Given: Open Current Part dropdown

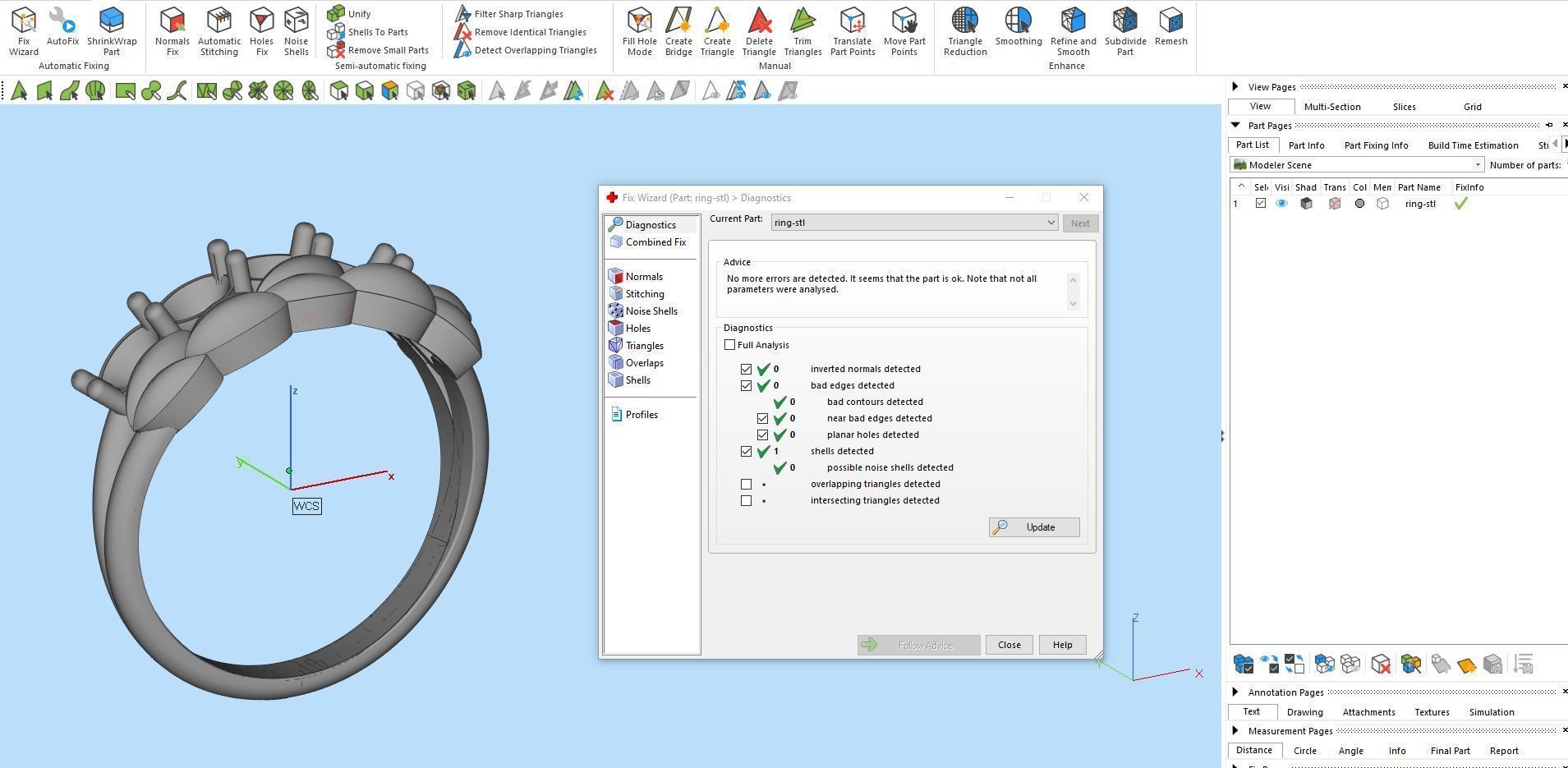Looking at the screenshot, I should pyautogui.click(x=914, y=223).
